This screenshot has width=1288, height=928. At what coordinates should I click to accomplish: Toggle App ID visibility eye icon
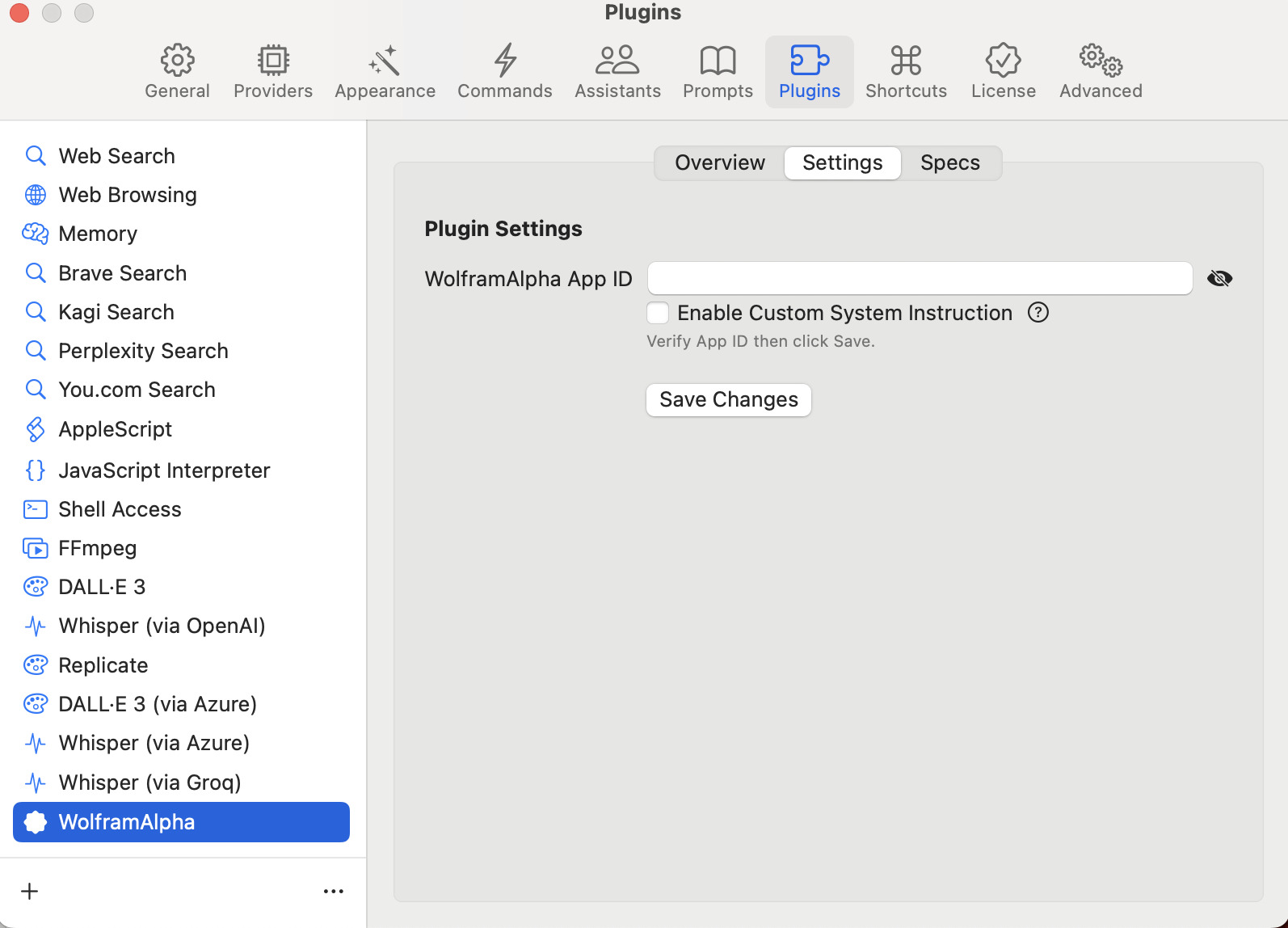point(1219,279)
